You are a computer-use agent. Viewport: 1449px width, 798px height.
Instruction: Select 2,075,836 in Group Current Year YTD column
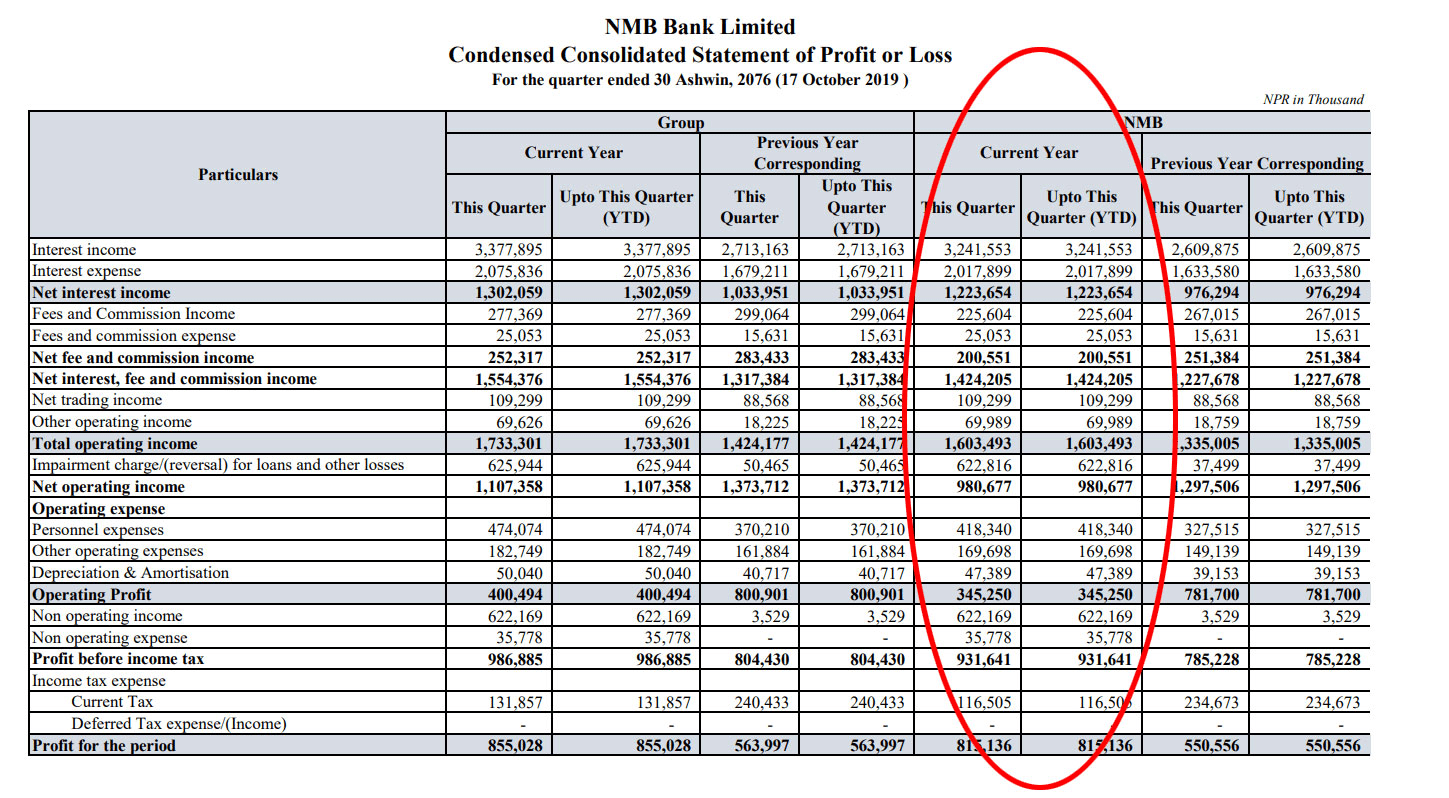click(x=656, y=271)
